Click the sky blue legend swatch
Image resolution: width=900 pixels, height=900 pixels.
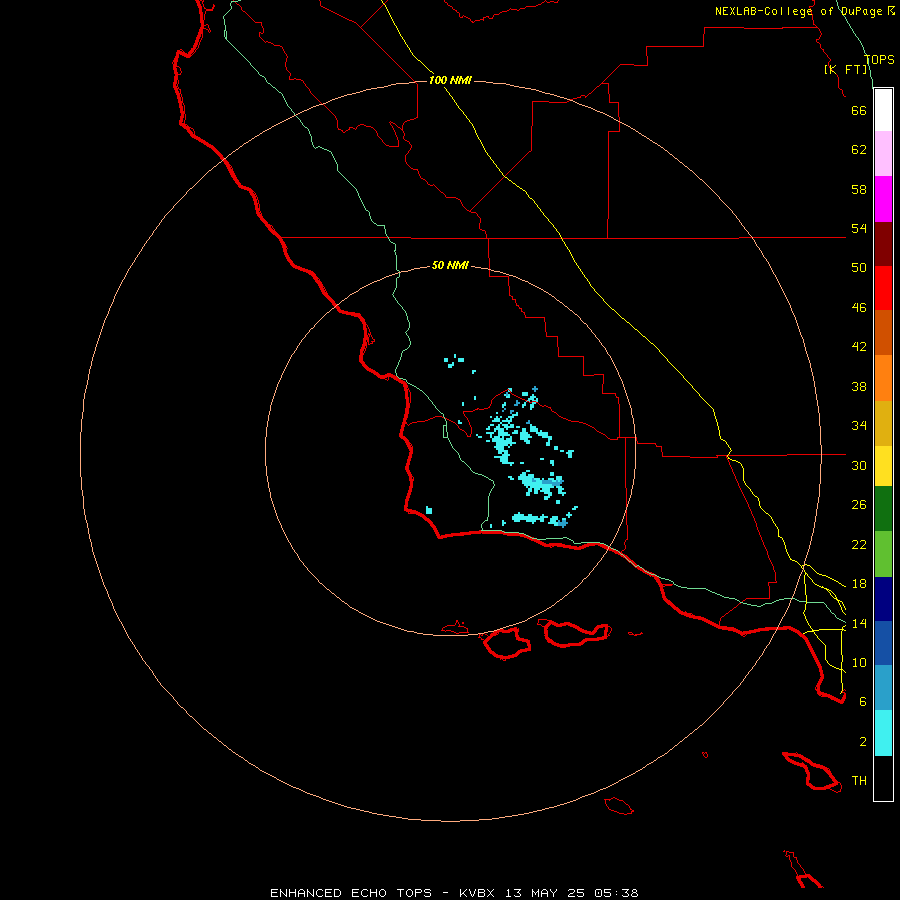pos(883,688)
